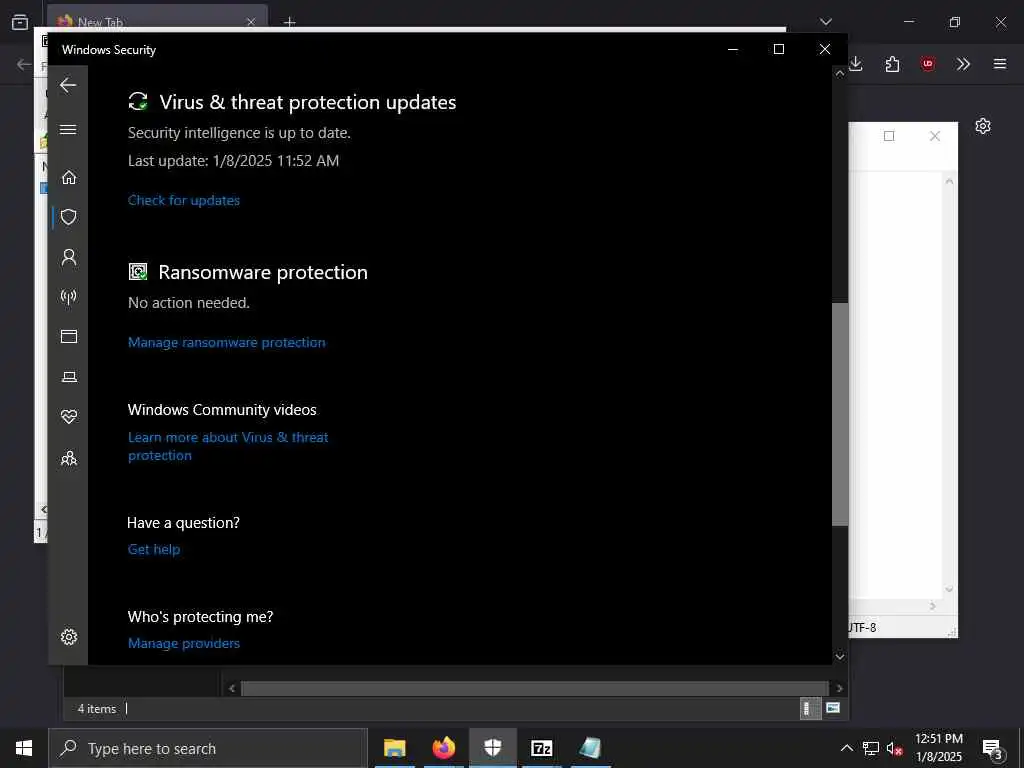The image size is (1024, 768).
Task: Open Manage ransomware protection link
Action: click(x=227, y=342)
